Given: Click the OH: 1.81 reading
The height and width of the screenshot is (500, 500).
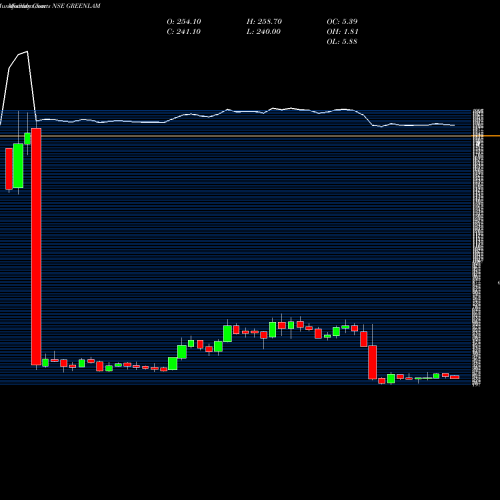Looking at the screenshot, I should pos(342,32).
